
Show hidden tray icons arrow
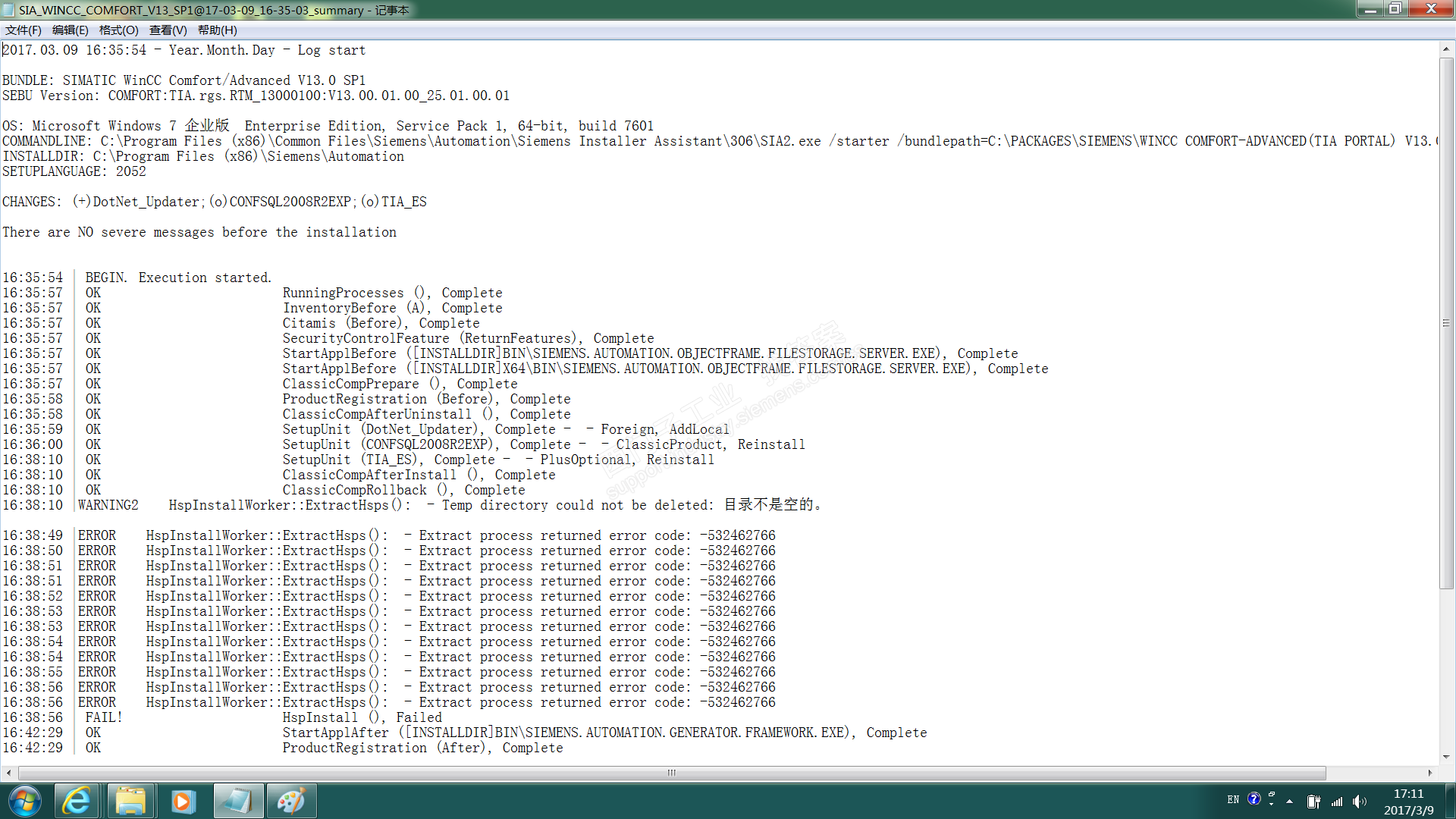pyautogui.click(x=1289, y=802)
